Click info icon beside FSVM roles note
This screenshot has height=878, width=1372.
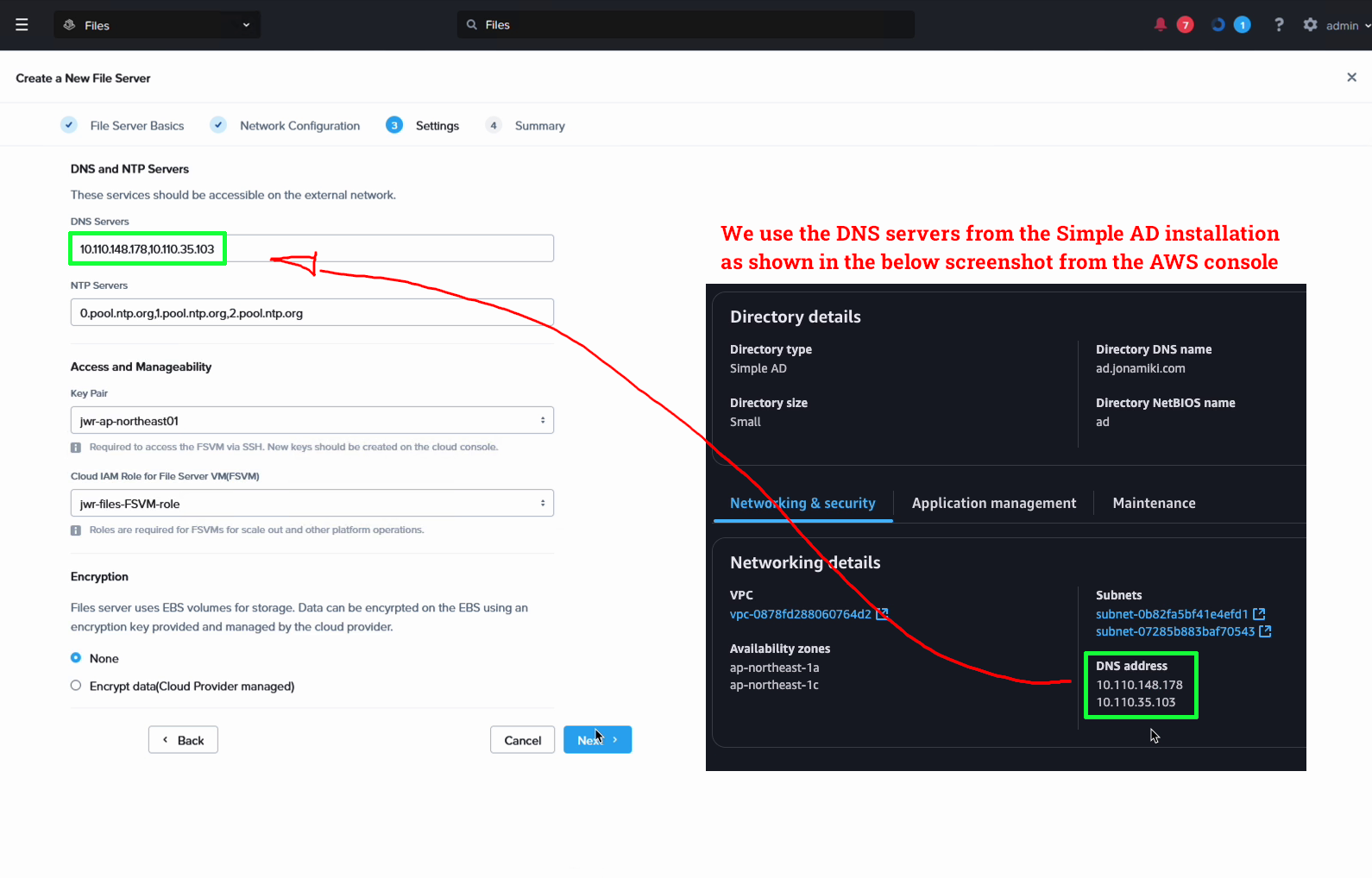coord(76,530)
